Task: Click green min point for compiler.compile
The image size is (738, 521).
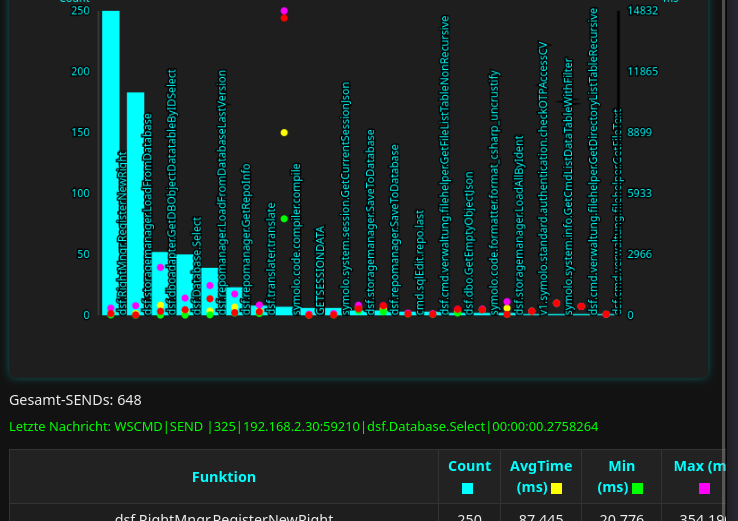Action: pos(284,219)
